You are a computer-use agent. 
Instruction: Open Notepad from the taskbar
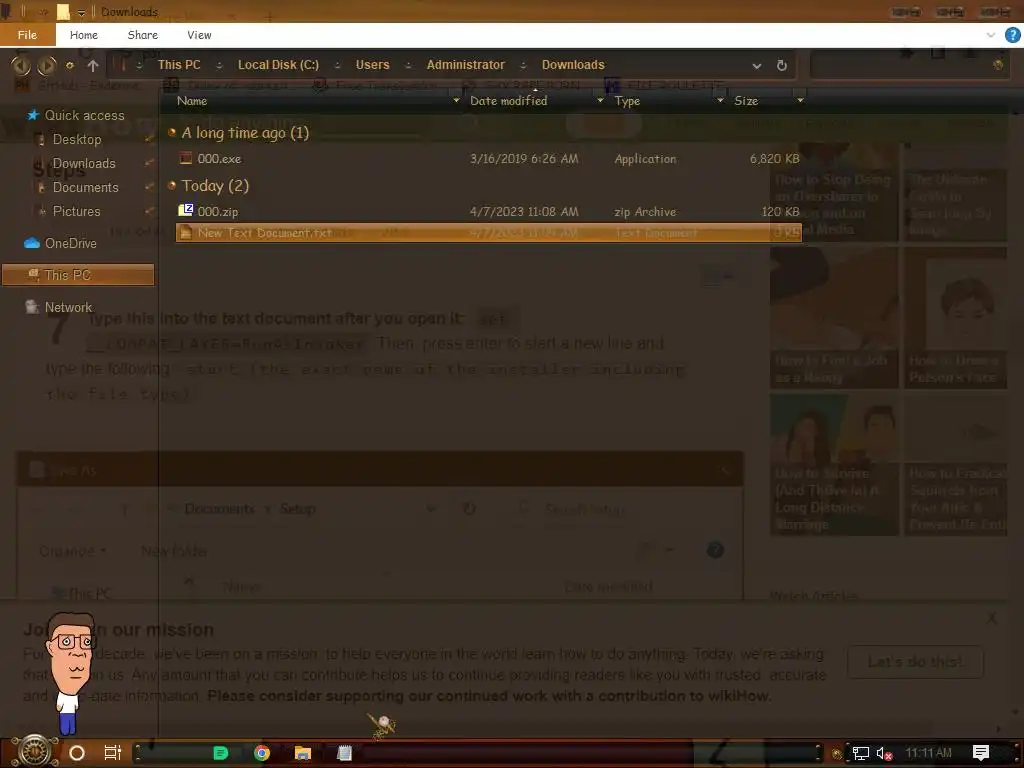[x=344, y=753]
